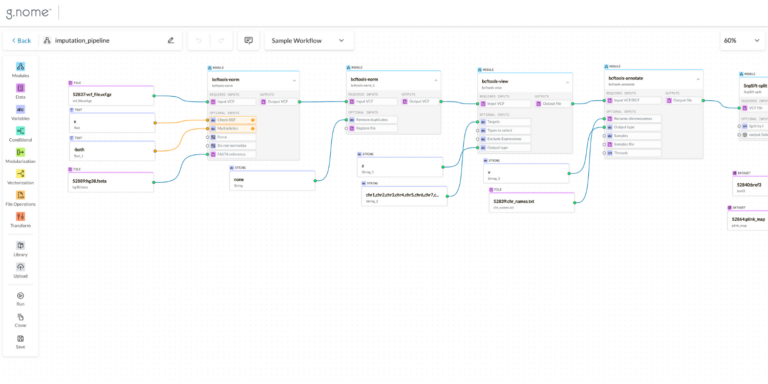Collapse the bcftools-annotate module chevron
768x384 pixels.
[x=698, y=79]
